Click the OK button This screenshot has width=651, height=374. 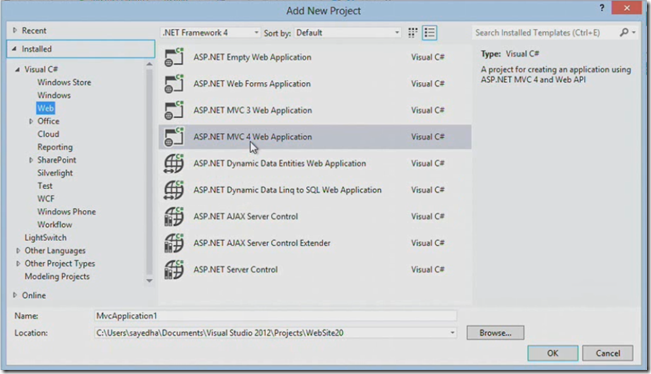point(553,353)
